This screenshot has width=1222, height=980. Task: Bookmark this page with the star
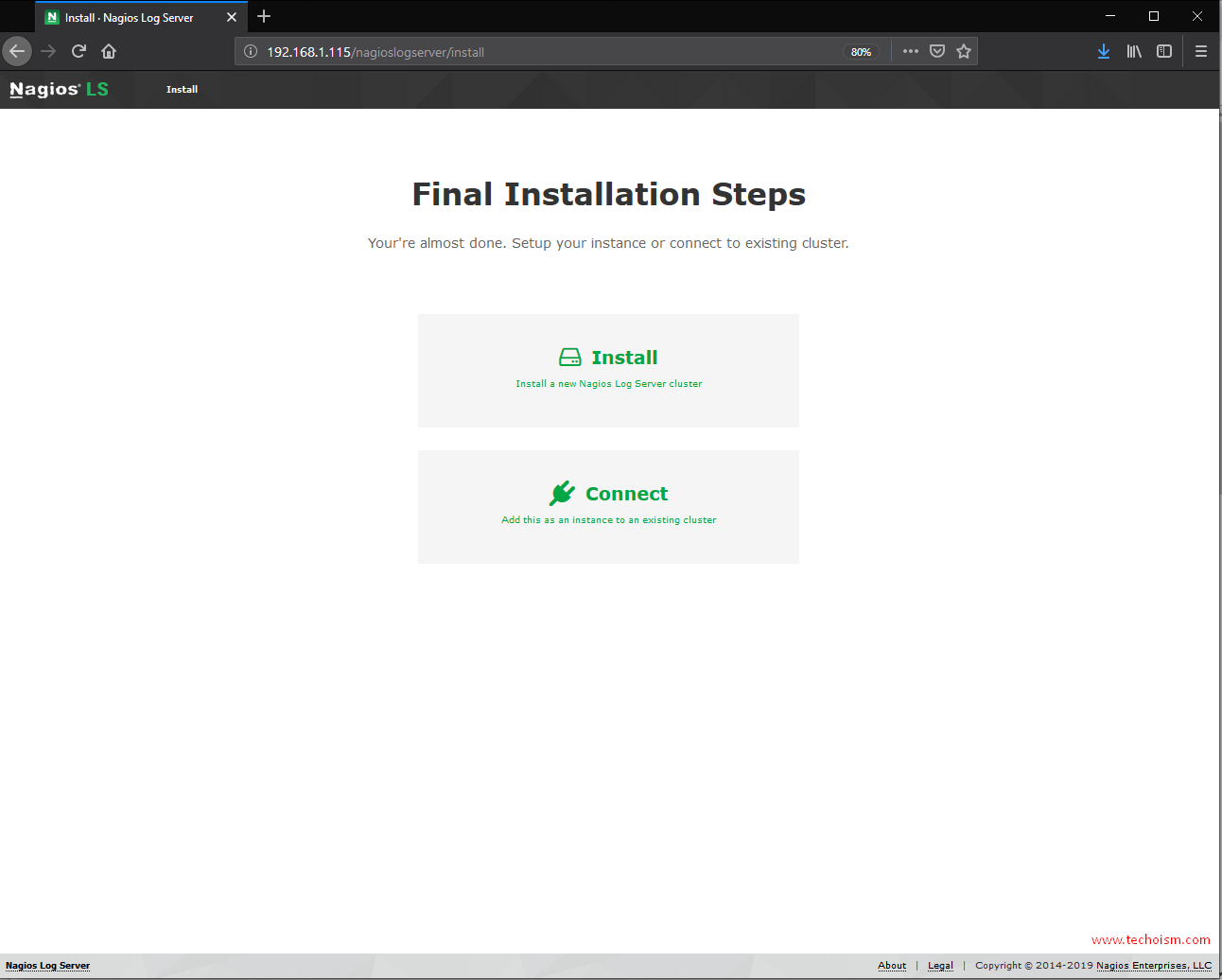(x=964, y=51)
